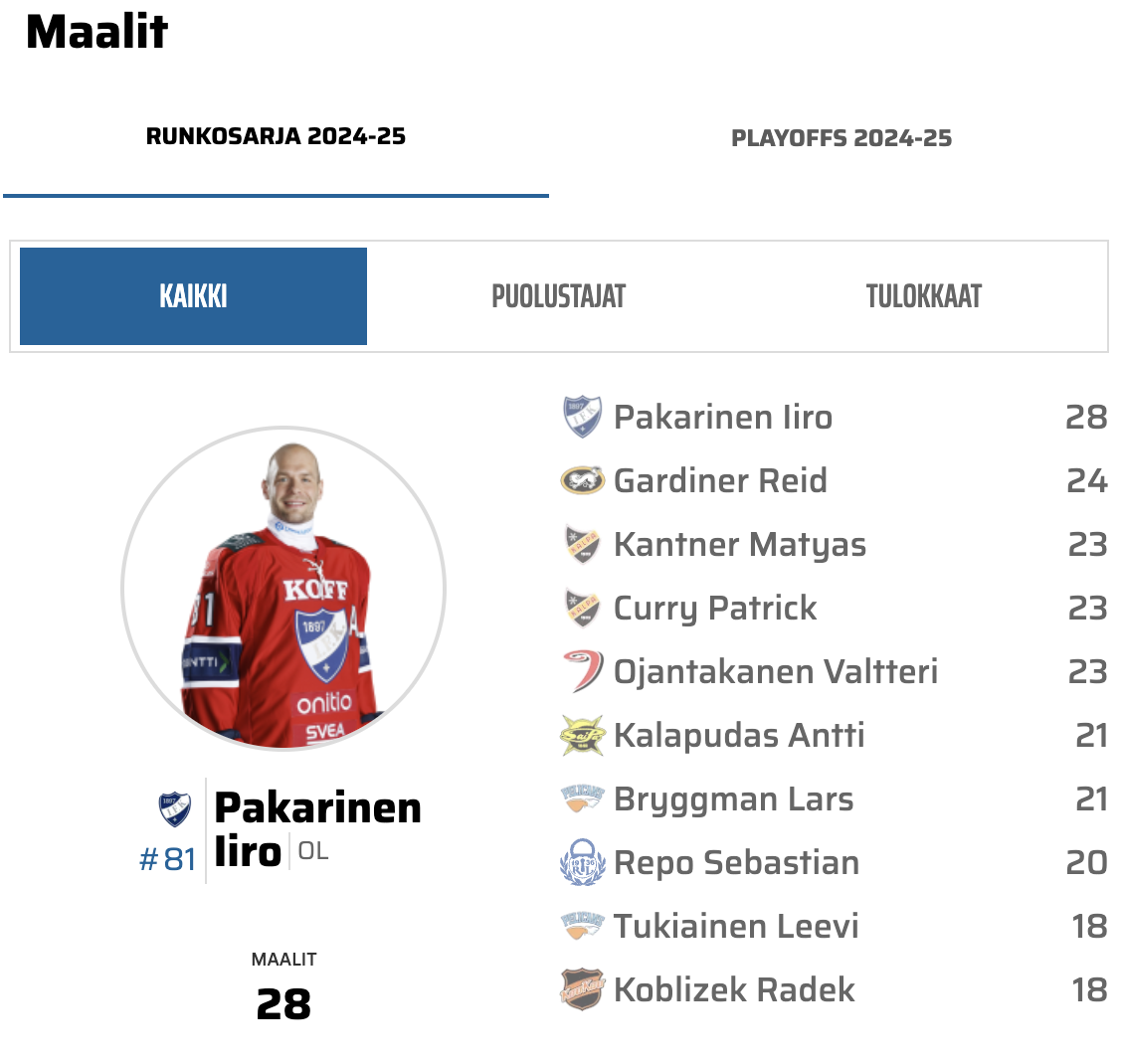Click small HIFK logo above #81
The height and width of the screenshot is (1064, 1122).
click(x=175, y=809)
